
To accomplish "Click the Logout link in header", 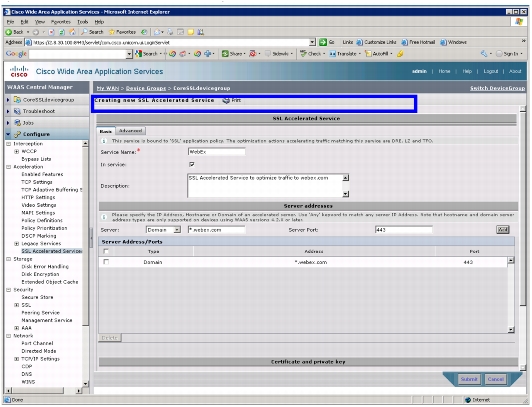I will (491, 71).
